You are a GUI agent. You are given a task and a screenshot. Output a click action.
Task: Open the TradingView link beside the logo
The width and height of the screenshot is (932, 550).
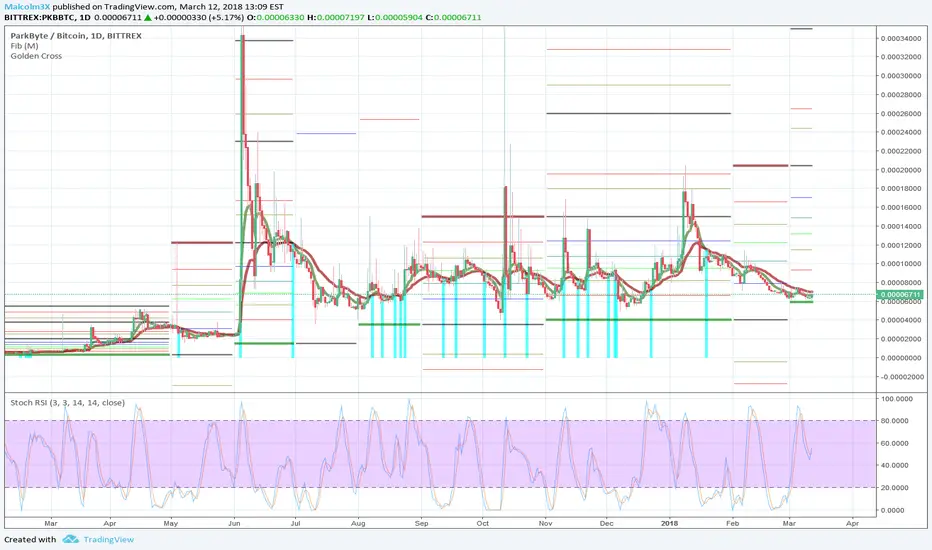click(109, 539)
